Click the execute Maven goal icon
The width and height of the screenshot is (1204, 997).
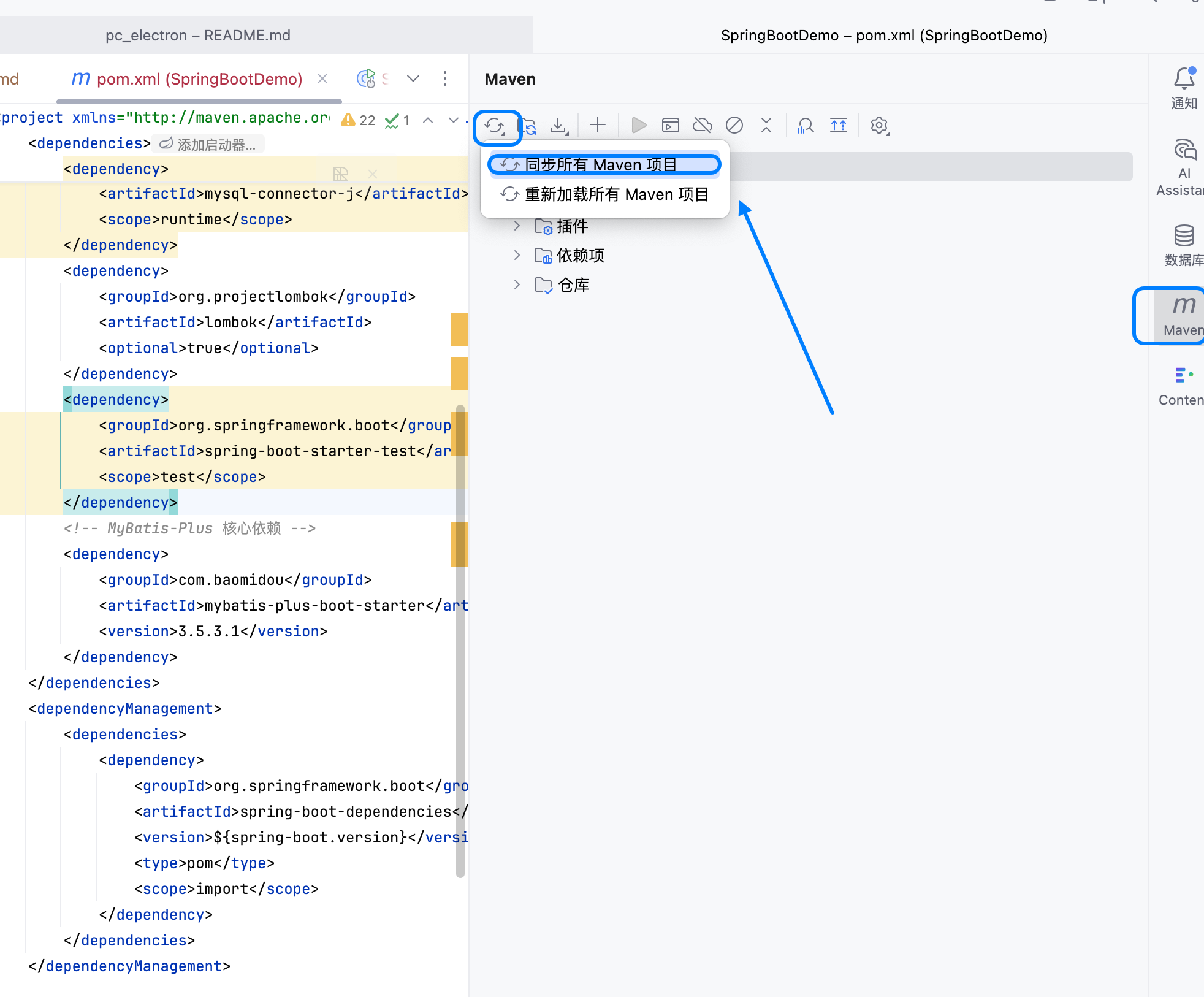pos(671,126)
